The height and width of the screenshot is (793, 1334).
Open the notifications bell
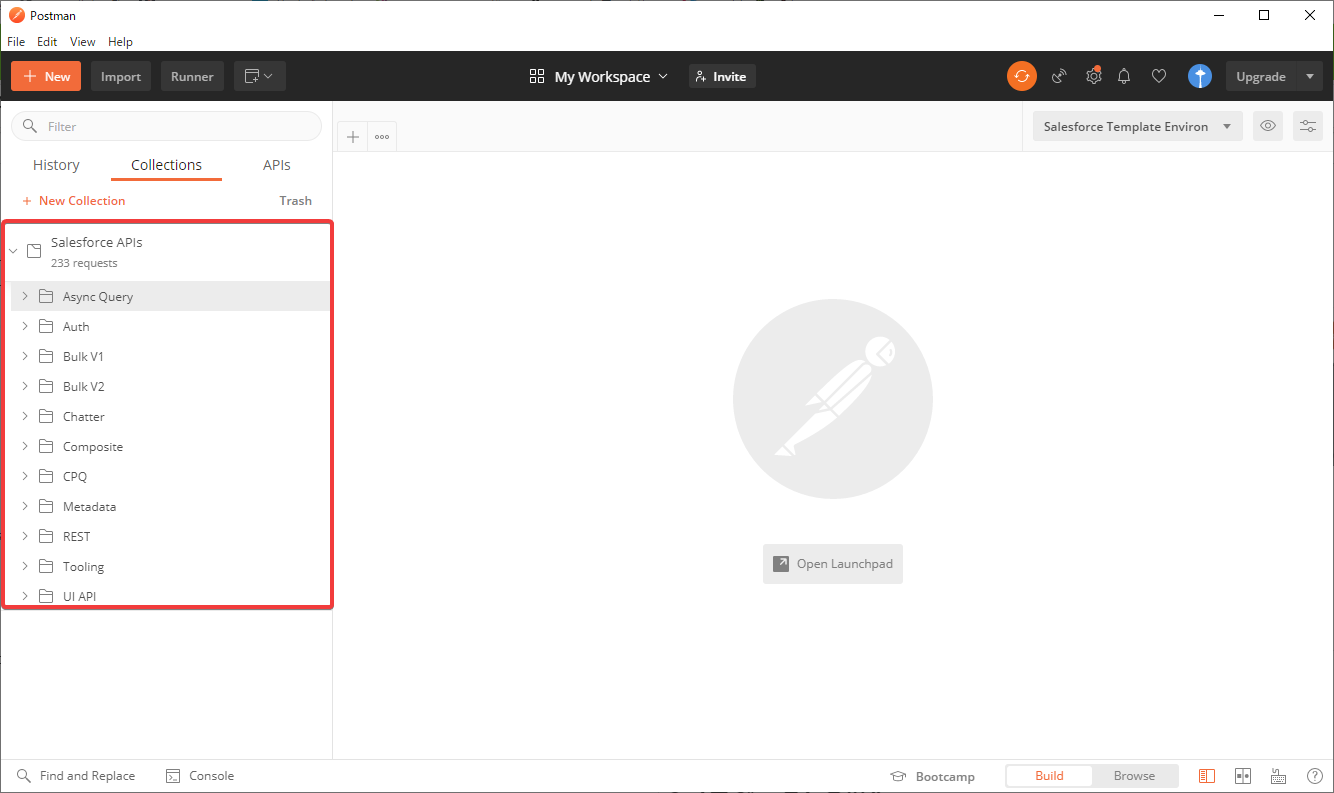point(1124,76)
